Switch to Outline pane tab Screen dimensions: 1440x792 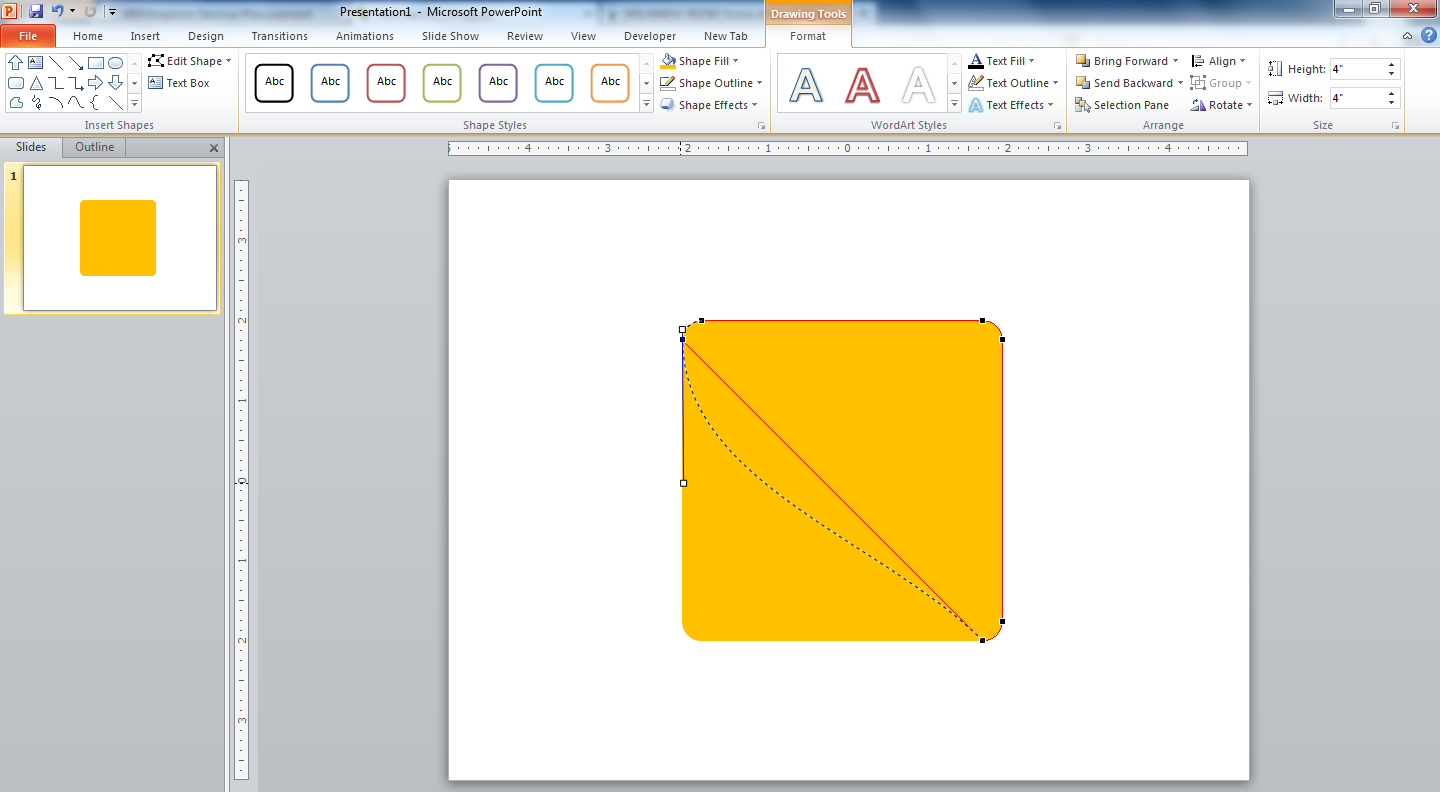[x=94, y=147]
